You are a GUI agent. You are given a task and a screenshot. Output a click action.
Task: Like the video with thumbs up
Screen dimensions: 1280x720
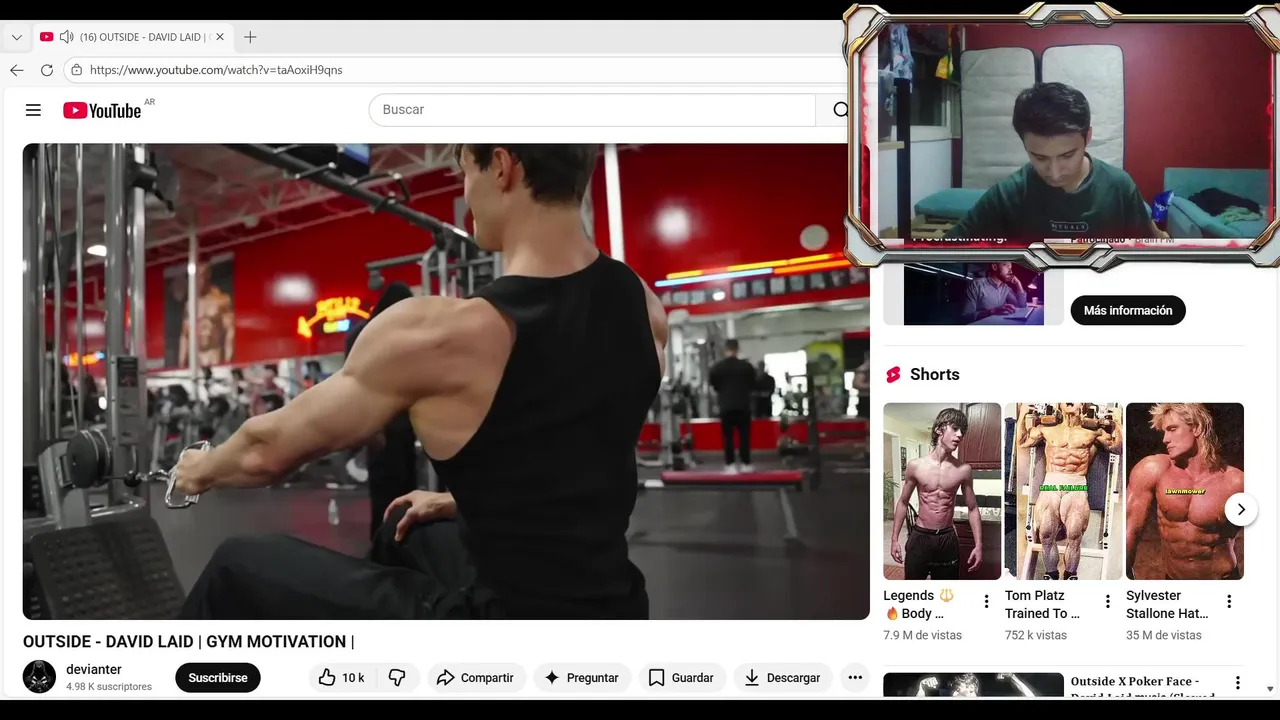click(x=341, y=677)
